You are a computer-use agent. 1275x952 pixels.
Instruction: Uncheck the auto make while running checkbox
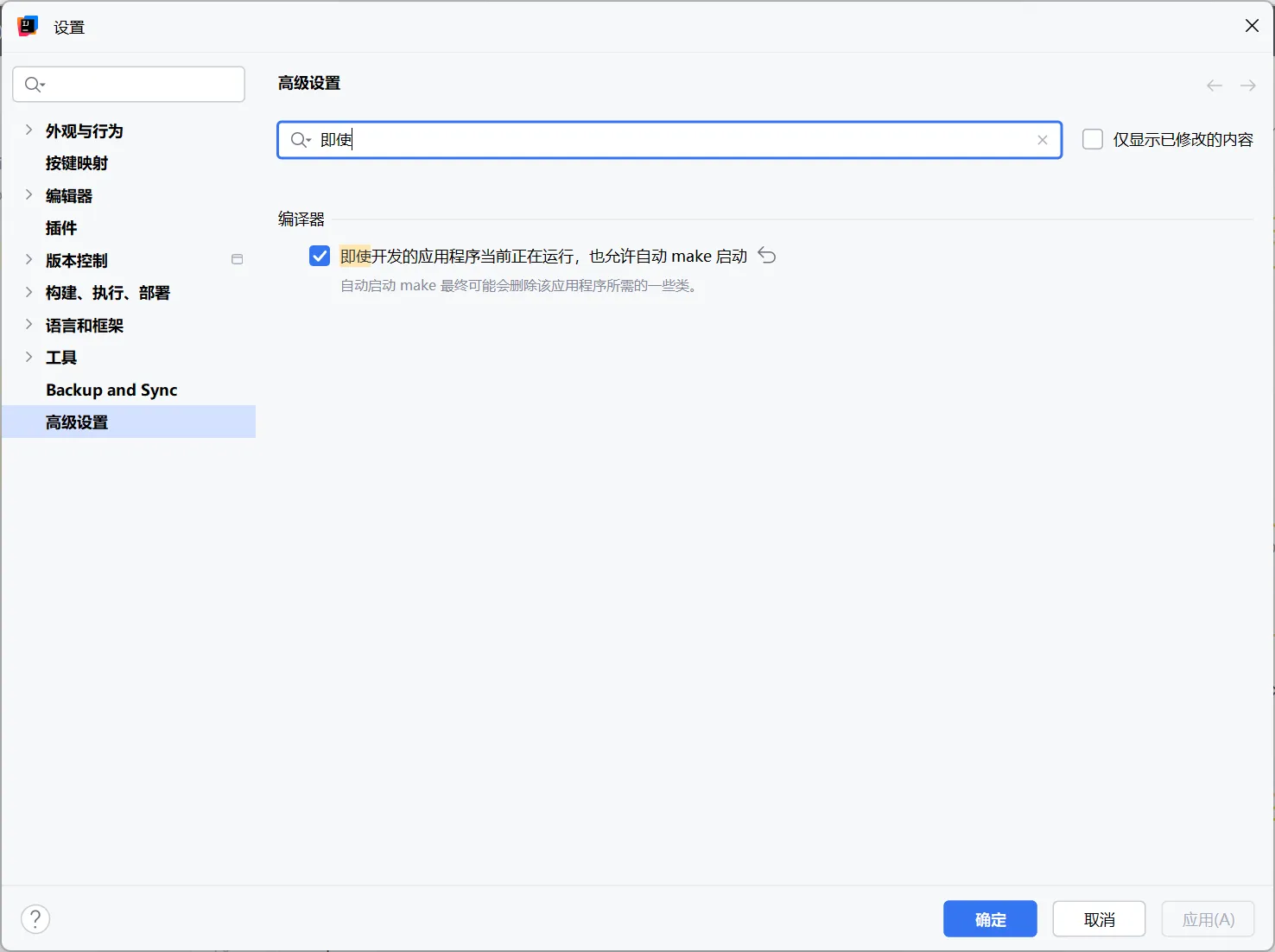tap(320, 256)
